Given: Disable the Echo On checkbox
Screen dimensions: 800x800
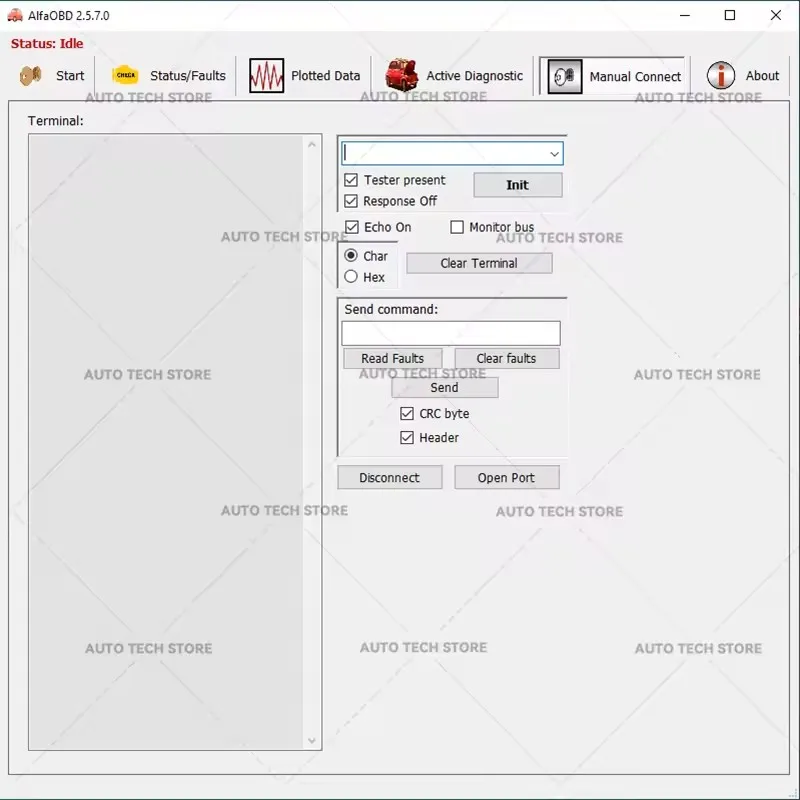Looking at the screenshot, I should (x=352, y=227).
